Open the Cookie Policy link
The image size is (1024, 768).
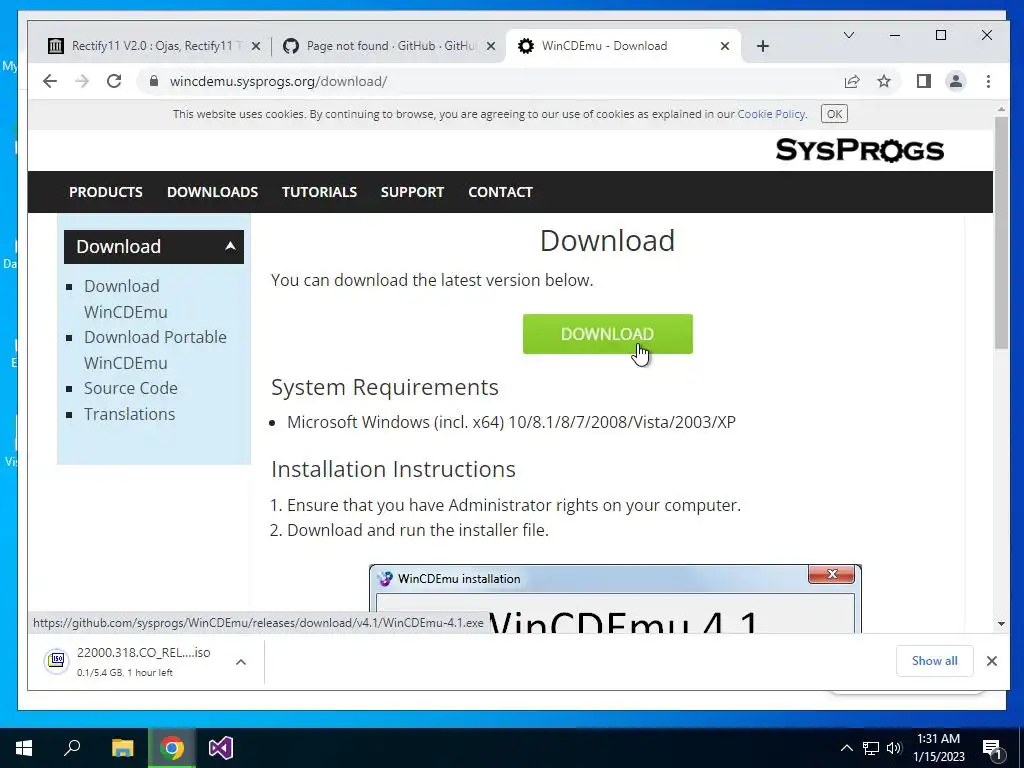771,114
